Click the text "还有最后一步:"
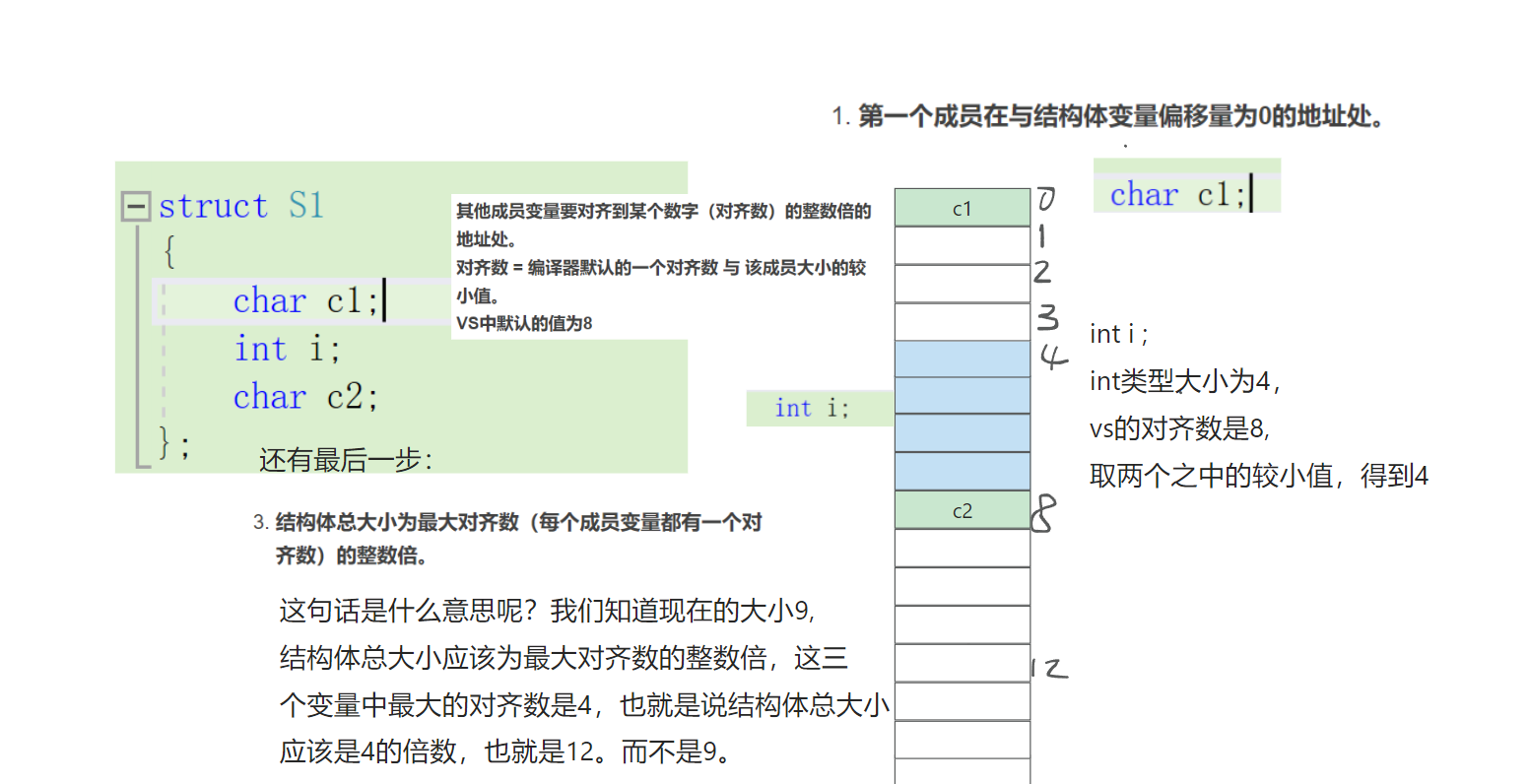The height and width of the screenshot is (784, 1529). (x=346, y=460)
